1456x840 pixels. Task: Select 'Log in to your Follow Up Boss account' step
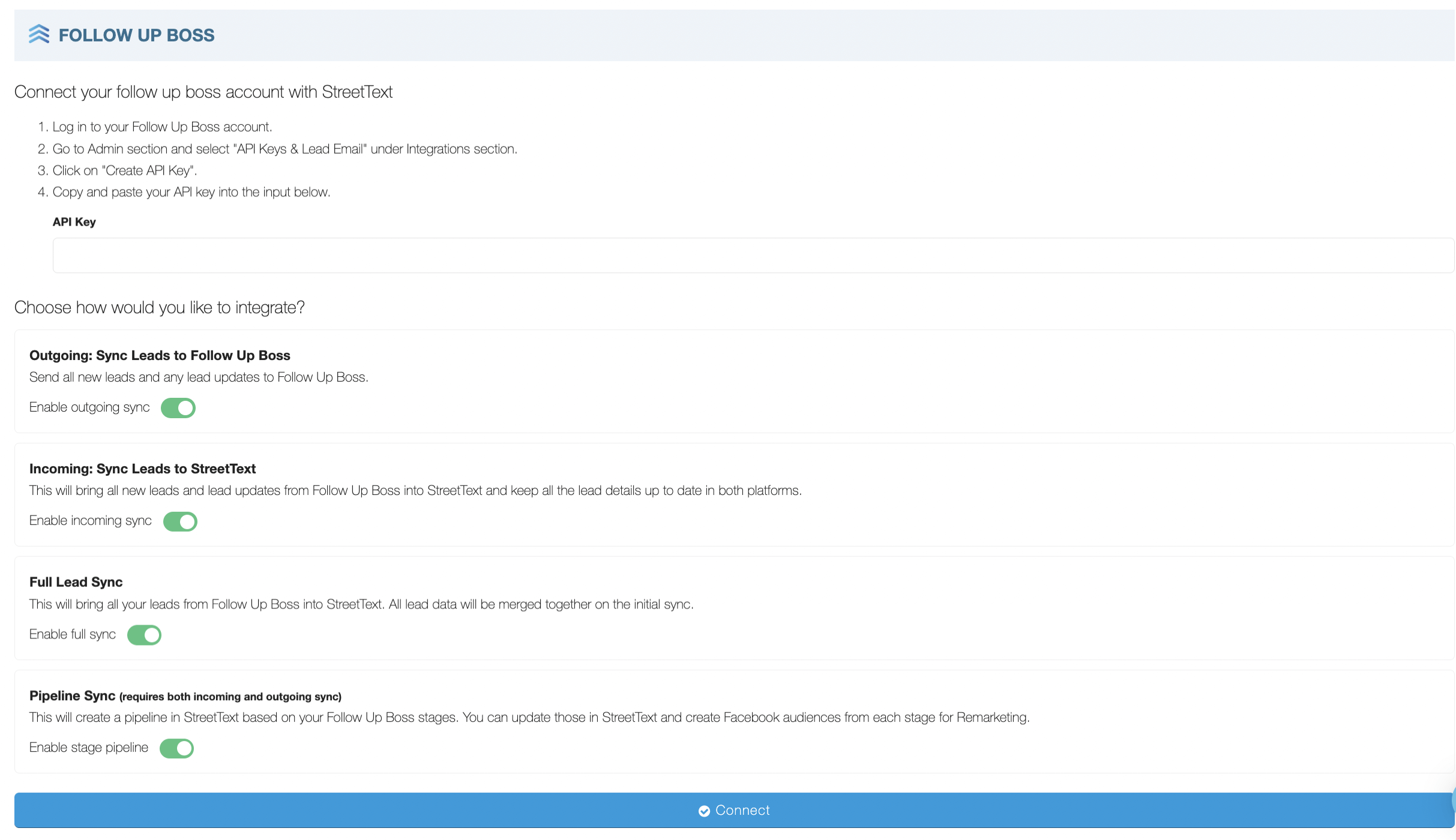pos(162,127)
